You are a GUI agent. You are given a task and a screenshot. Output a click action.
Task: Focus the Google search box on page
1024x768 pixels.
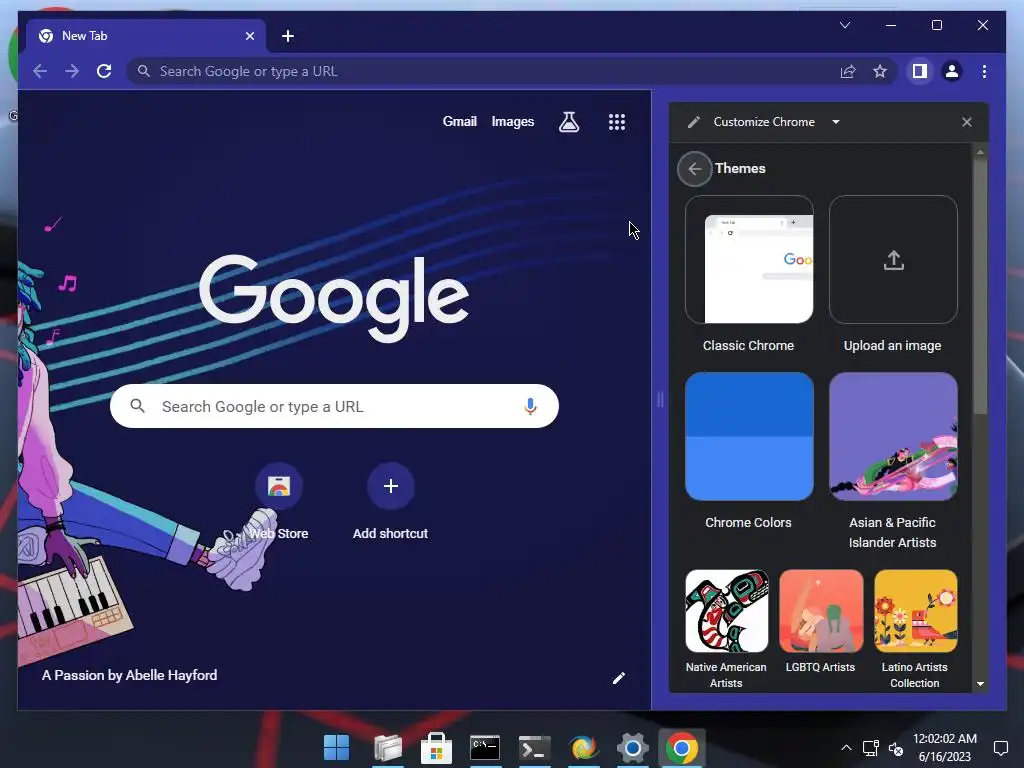tap(334, 406)
